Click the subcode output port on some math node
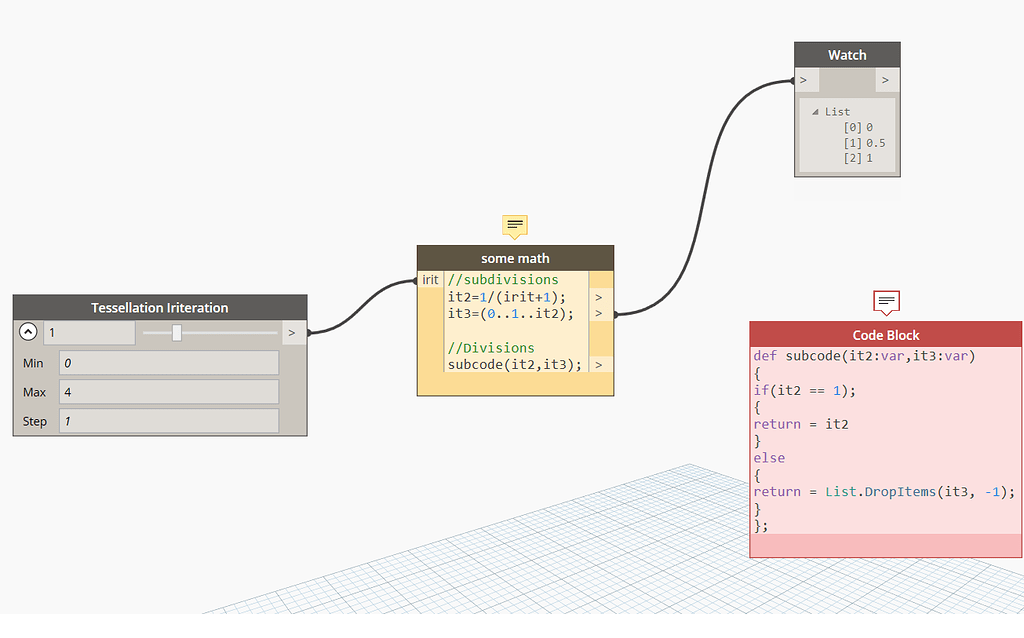Viewport: 1024px width, 638px height. 599,364
